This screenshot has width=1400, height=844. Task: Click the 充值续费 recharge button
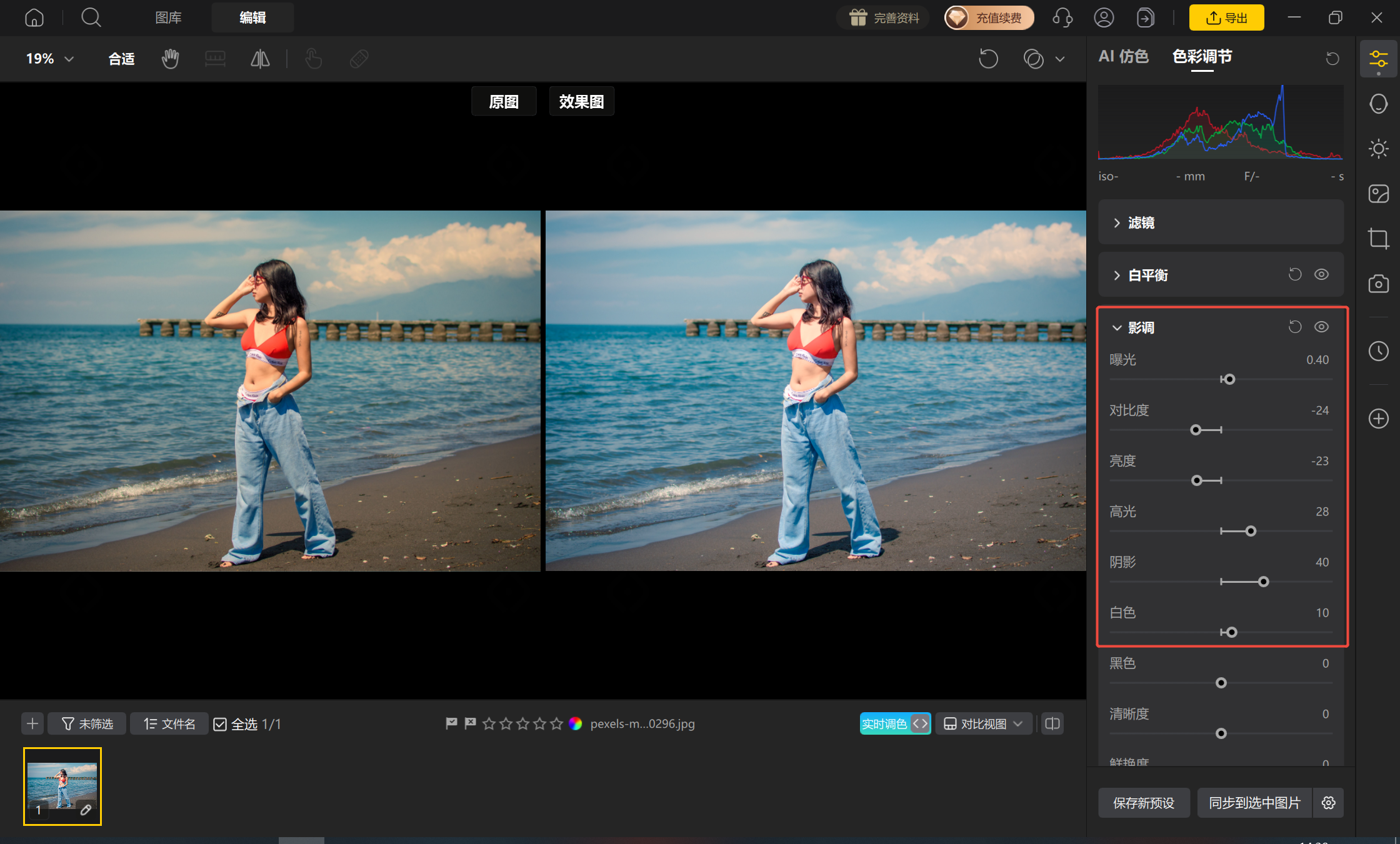(989, 17)
